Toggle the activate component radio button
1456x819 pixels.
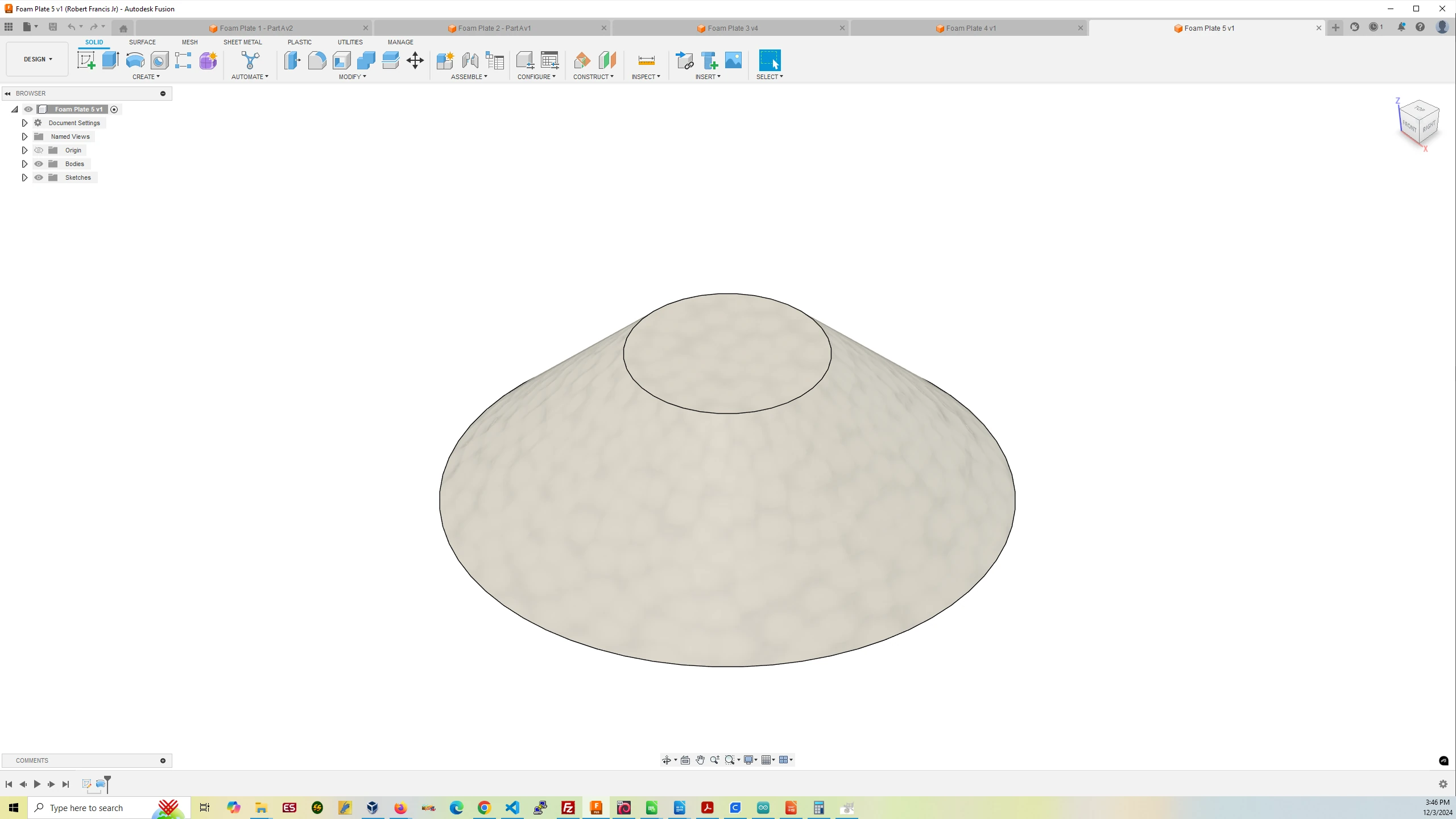coord(114,109)
